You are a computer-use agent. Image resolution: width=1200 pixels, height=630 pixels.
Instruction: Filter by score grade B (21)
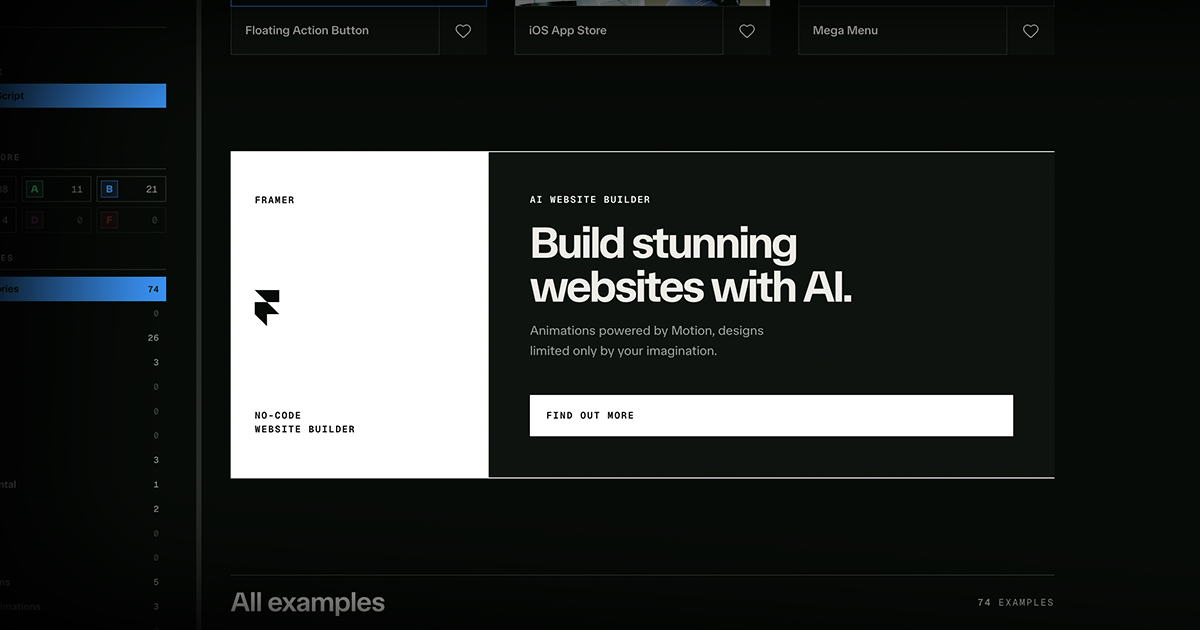[x=131, y=189]
